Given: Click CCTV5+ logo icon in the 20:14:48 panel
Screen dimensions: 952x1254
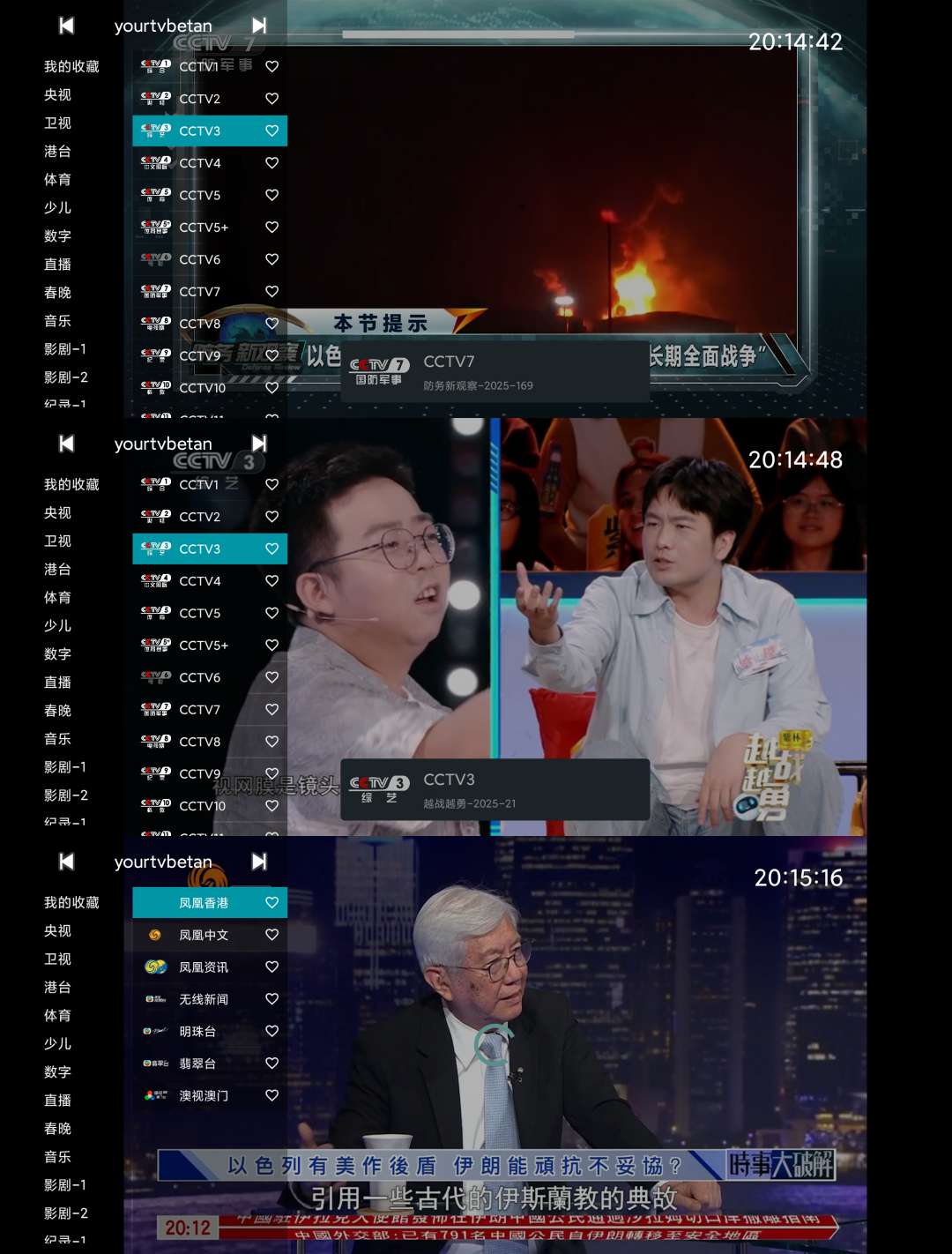Looking at the screenshot, I should point(155,646).
